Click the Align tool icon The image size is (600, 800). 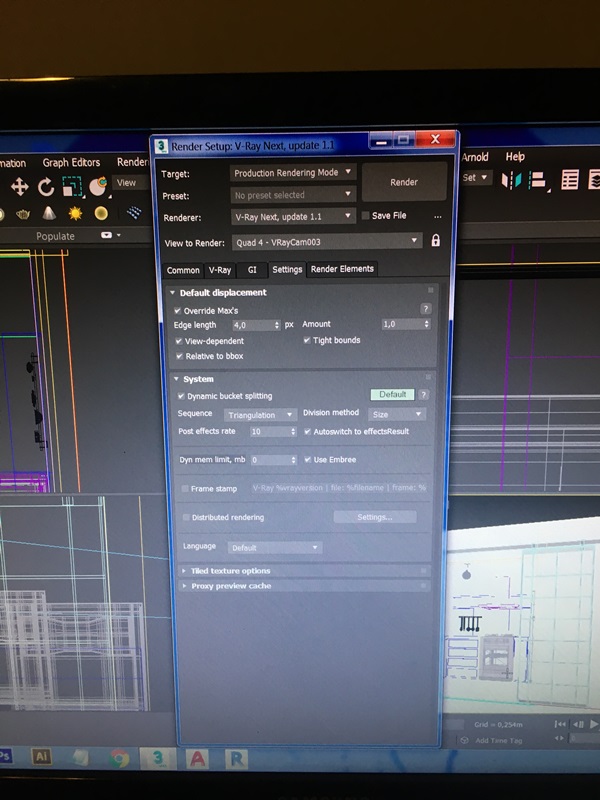click(x=537, y=180)
